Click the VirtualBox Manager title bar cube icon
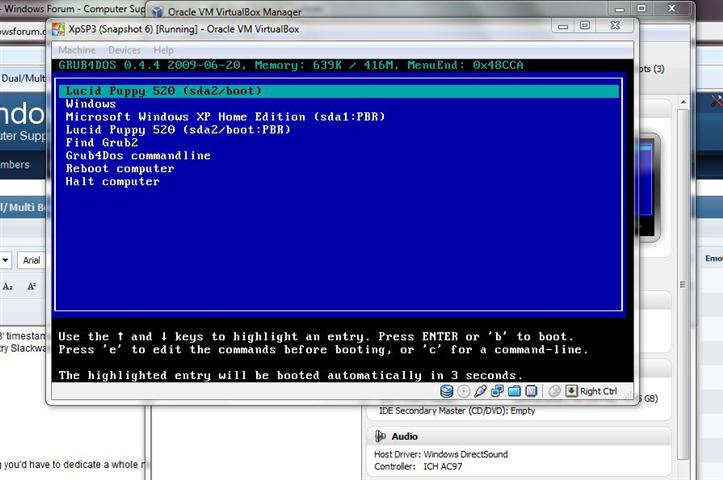723x480 pixels. [x=157, y=12]
